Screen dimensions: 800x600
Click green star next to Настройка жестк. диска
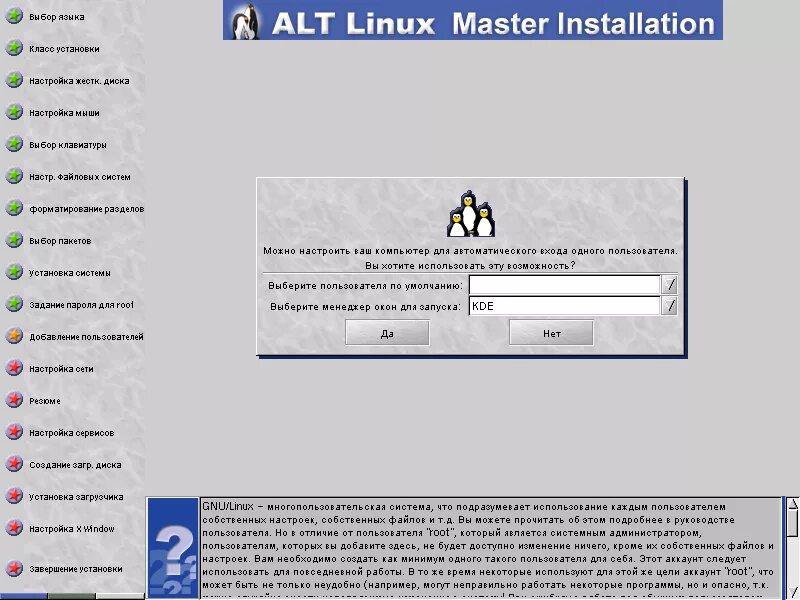(x=14, y=81)
